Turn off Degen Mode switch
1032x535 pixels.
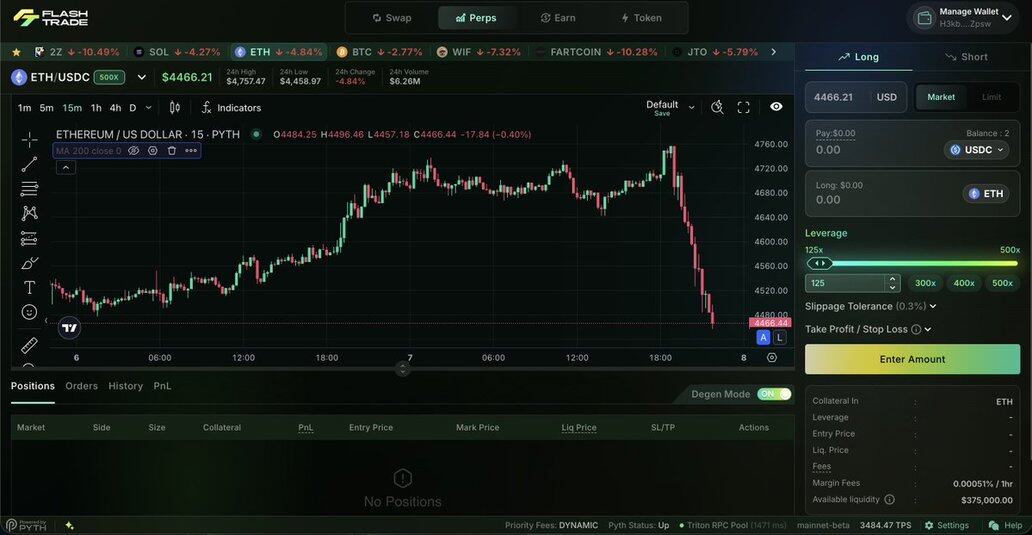point(774,394)
